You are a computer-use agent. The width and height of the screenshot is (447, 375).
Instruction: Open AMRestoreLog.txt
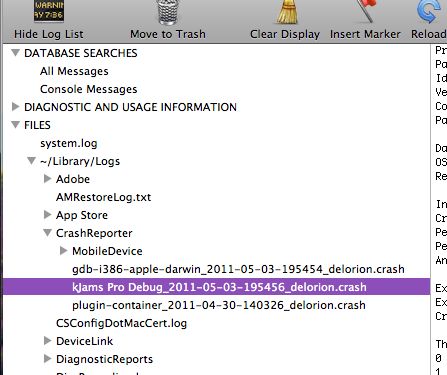[x=103, y=197]
